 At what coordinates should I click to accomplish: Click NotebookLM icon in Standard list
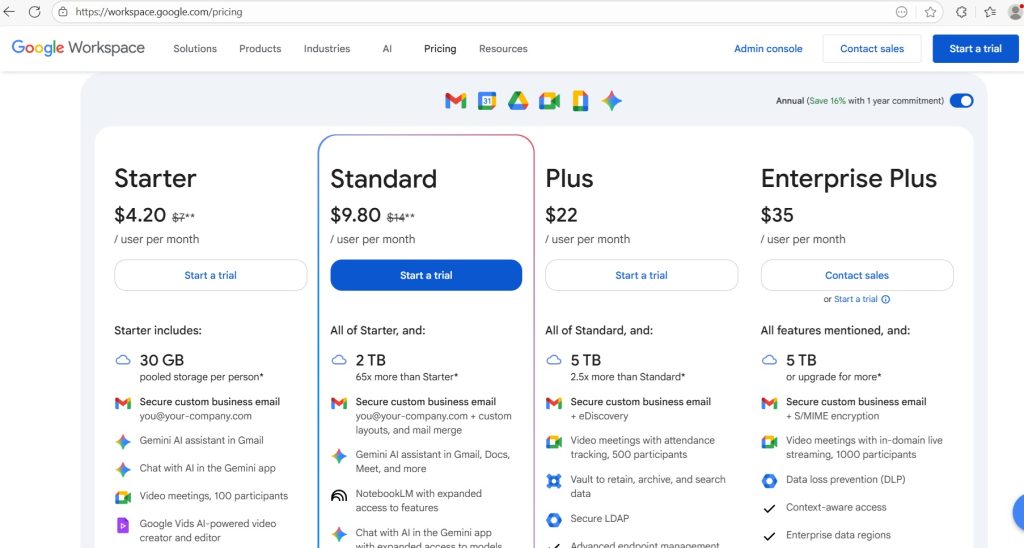(x=339, y=496)
